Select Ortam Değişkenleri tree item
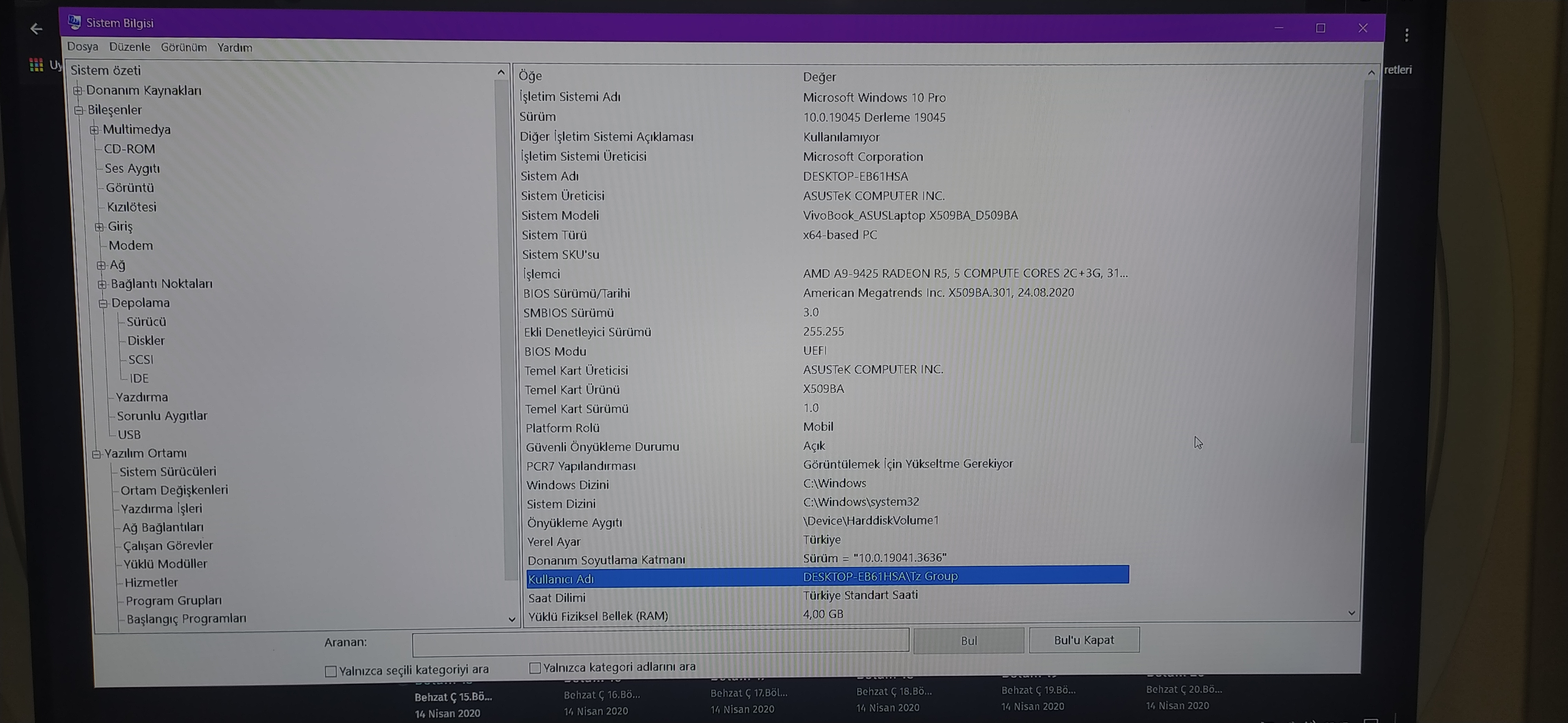 click(x=174, y=490)
